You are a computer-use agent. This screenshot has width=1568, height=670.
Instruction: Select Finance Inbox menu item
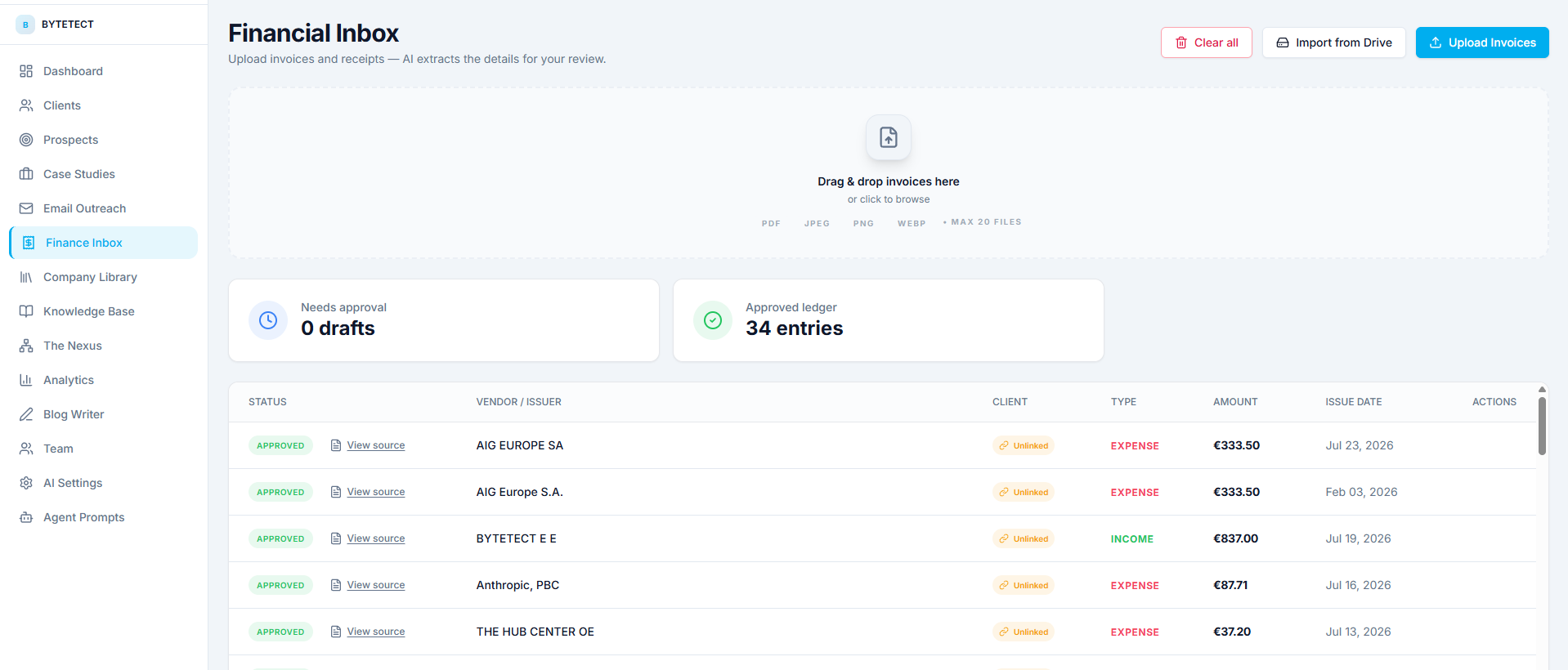coord(104,243)
